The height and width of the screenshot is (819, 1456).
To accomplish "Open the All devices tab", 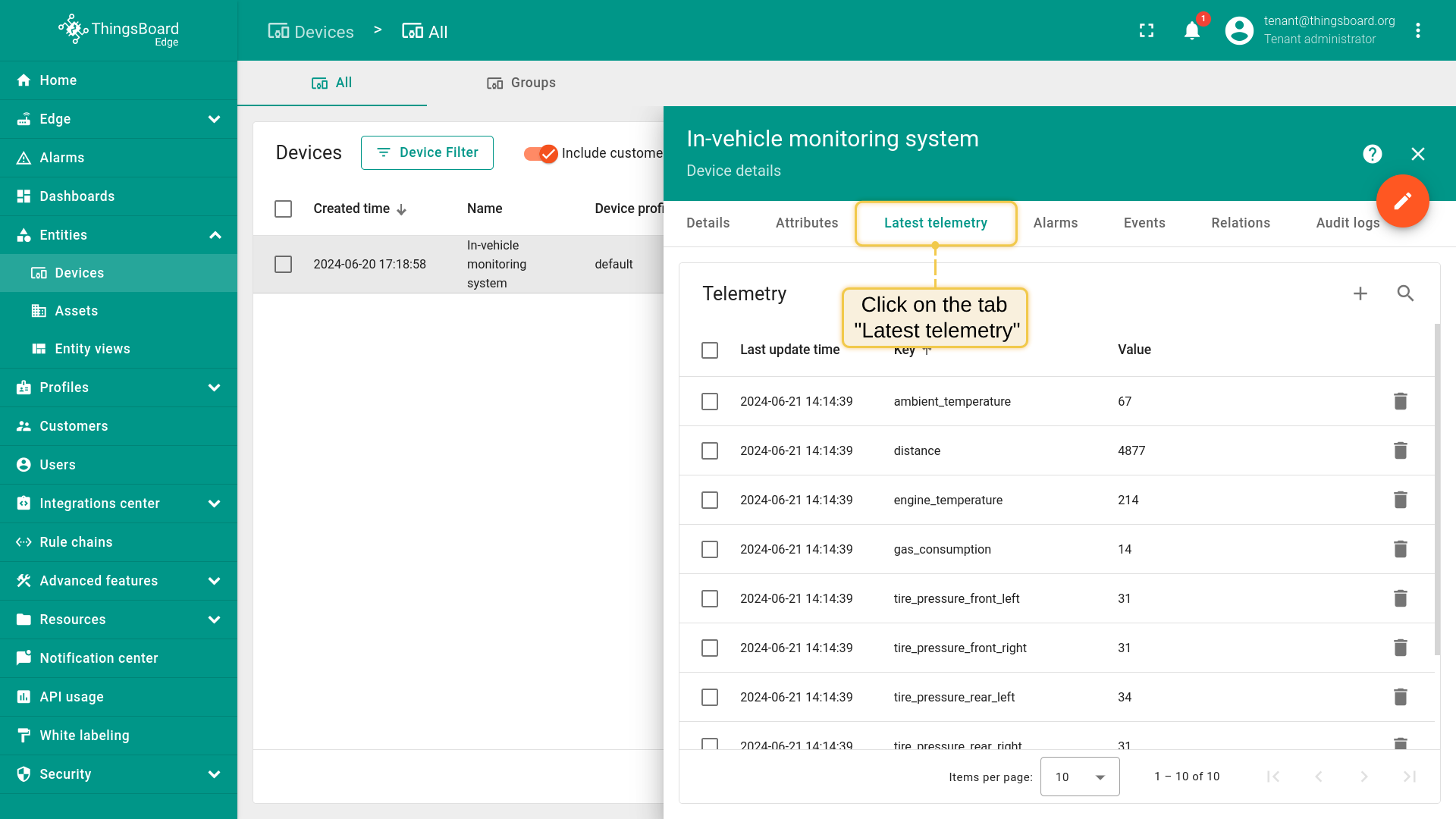I will [x=332, y=83].
